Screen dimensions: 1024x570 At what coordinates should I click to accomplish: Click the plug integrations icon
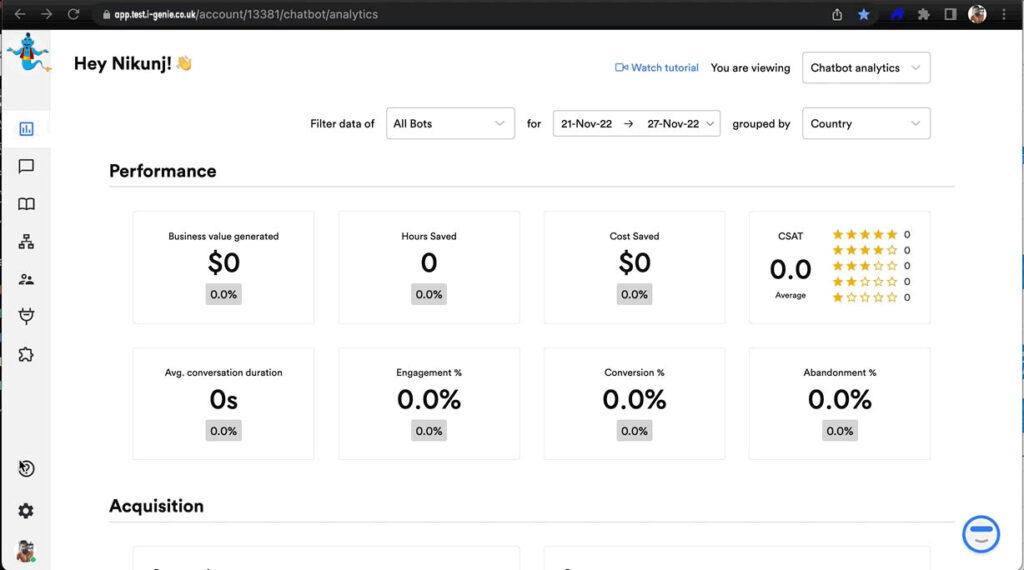pos(26,317)
